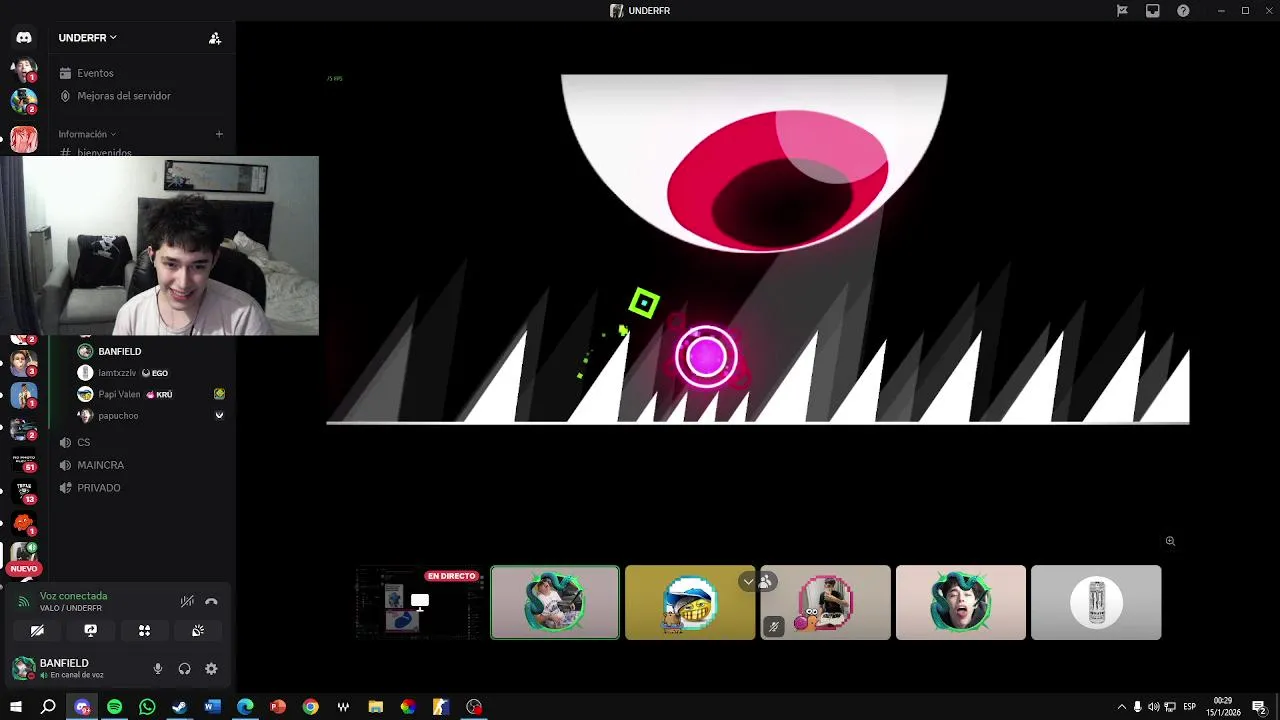Open server with badge 13 in sidebar
Screen dimensions: 1280x720
point(24,492)
